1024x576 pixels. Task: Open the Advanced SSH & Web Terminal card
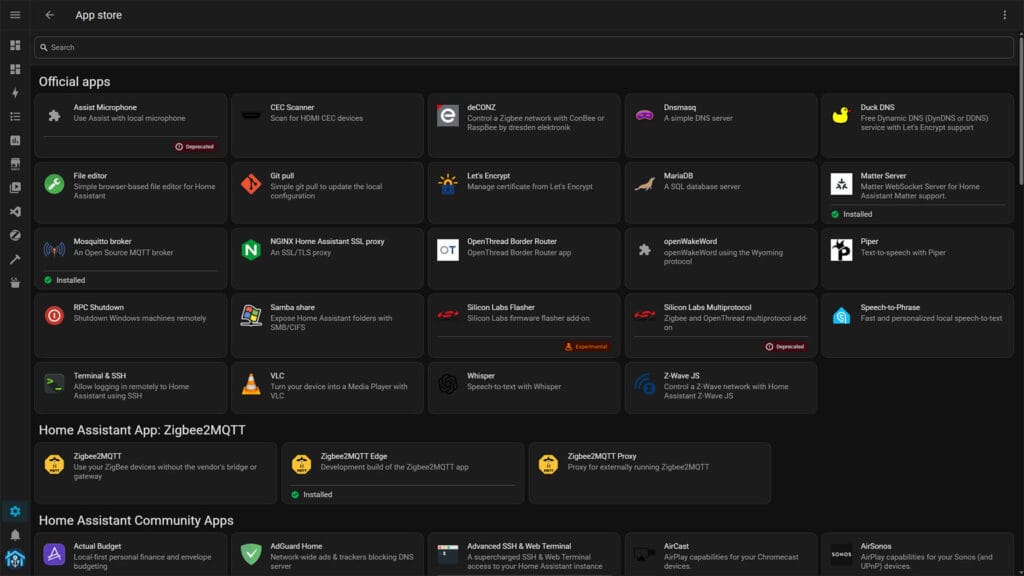524,554
